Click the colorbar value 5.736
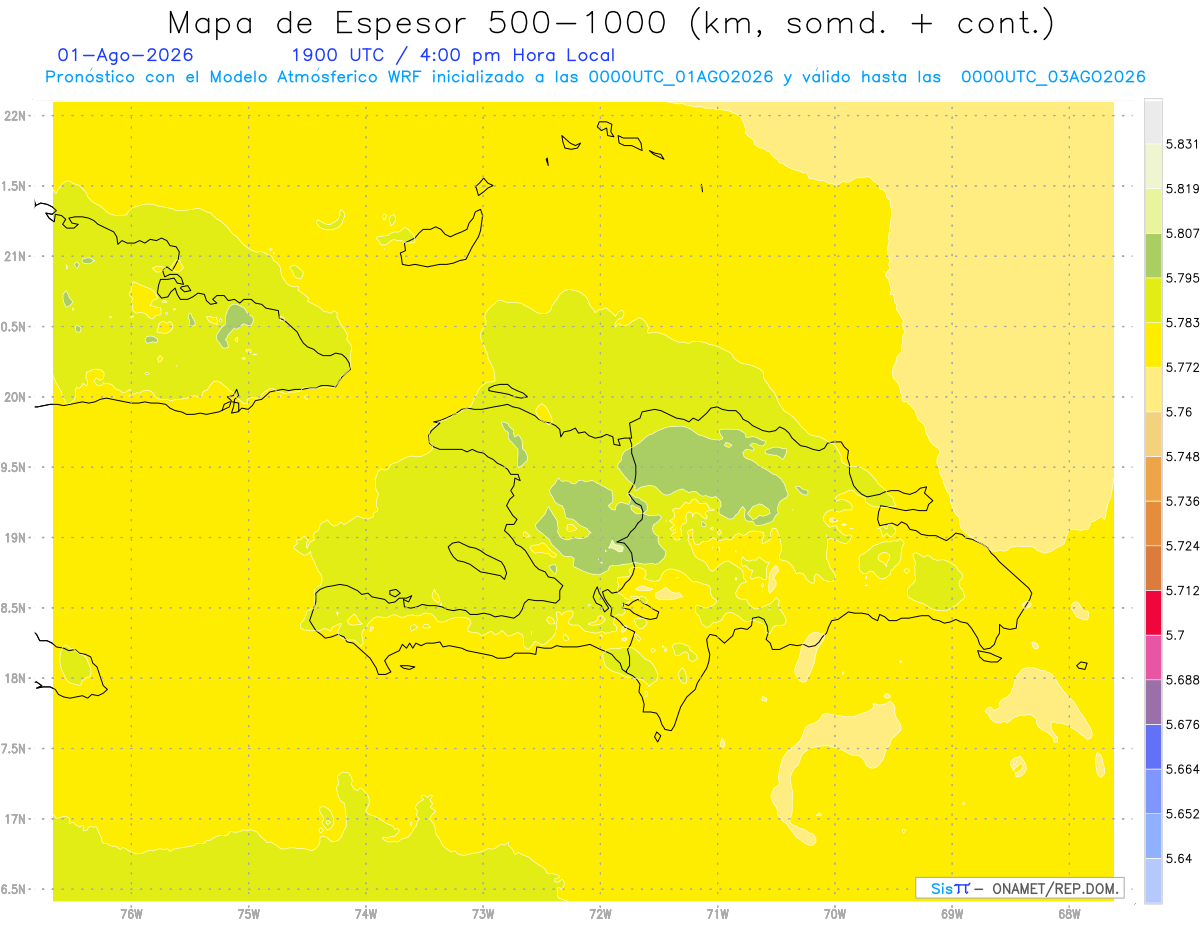The width and height of the screenshot is (1200, 927). tap(1183, 501)
